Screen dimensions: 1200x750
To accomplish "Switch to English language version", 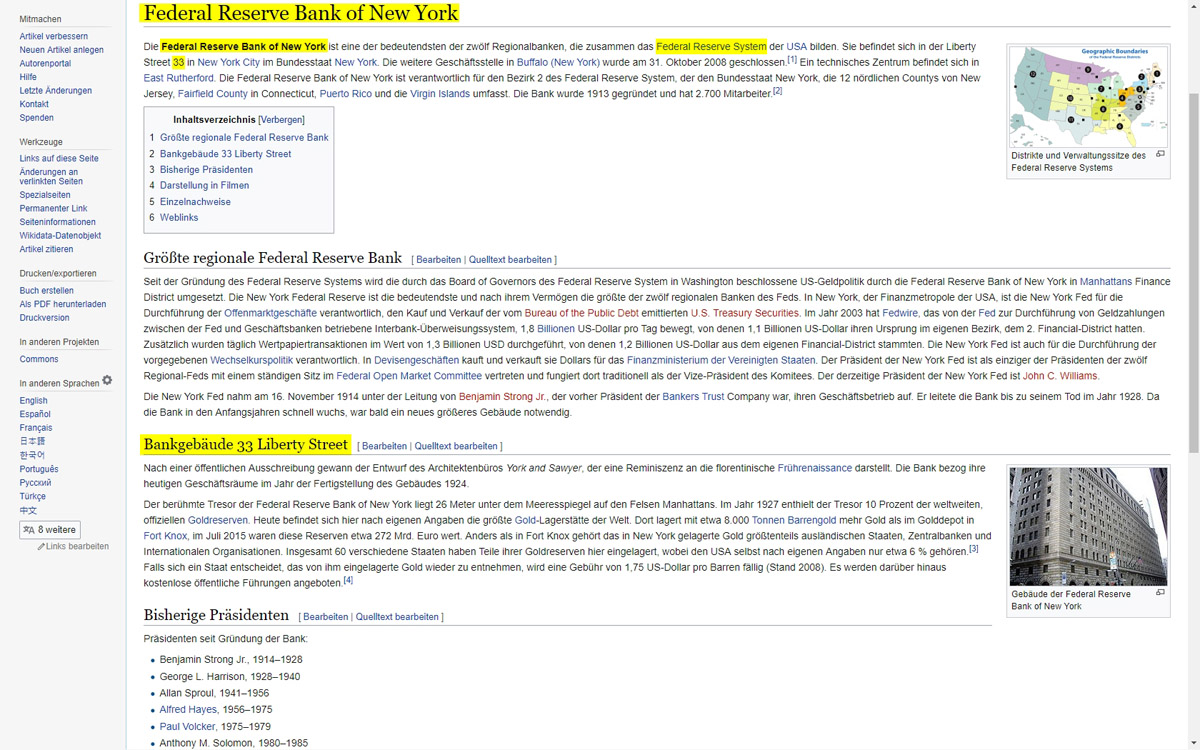I will click(33, 401).
